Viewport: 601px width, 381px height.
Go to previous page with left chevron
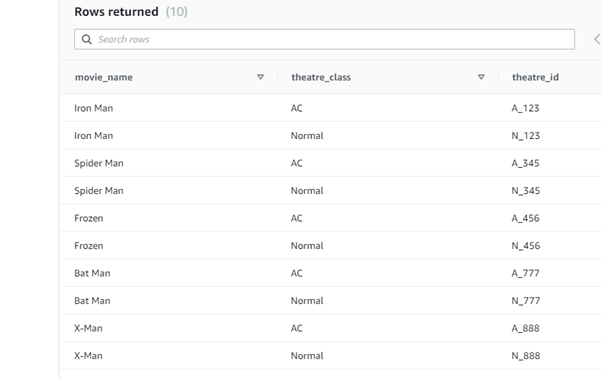click(x=597, y=39)
